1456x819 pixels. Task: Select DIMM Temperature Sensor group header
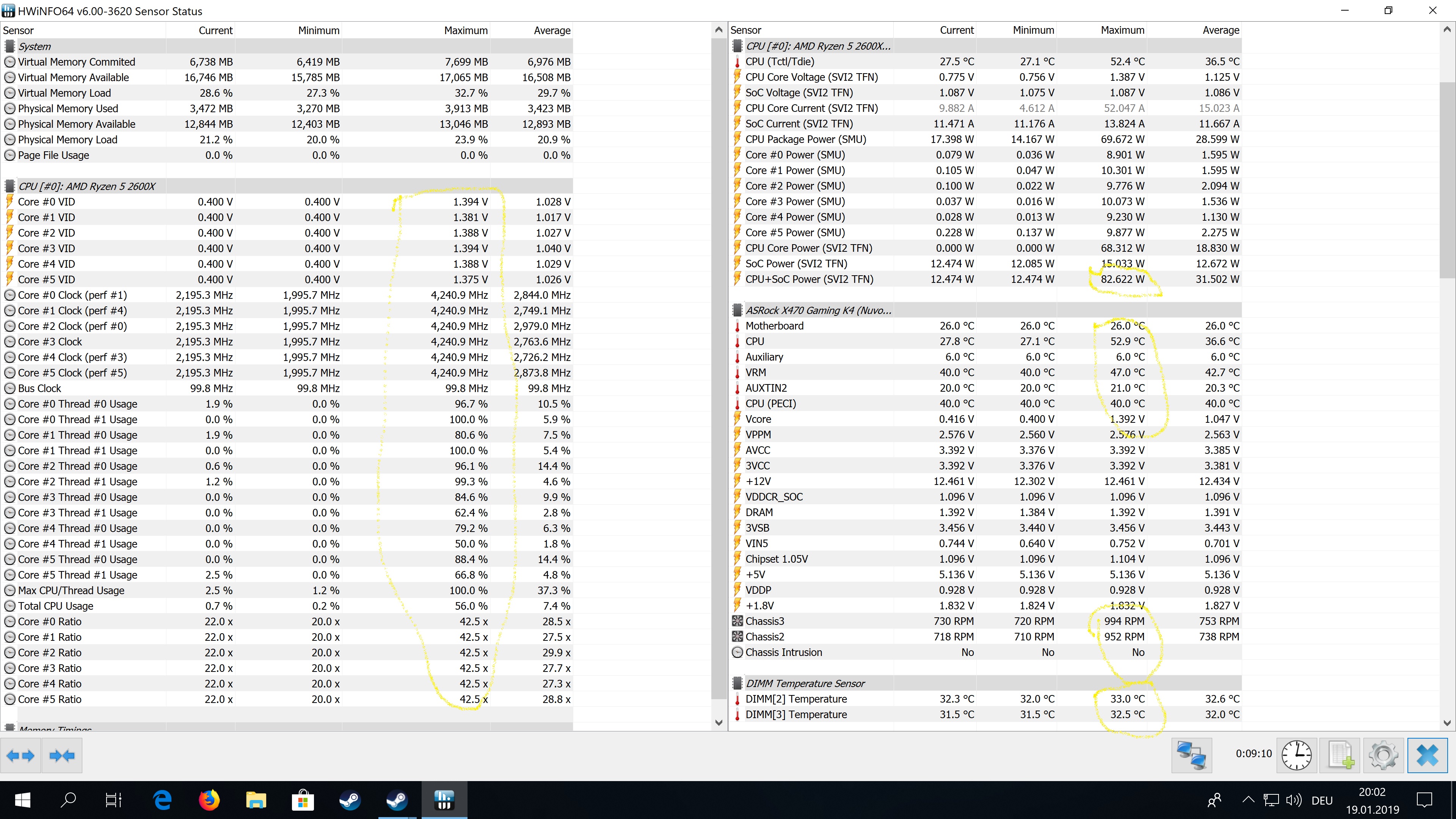(x=805, y=683)
